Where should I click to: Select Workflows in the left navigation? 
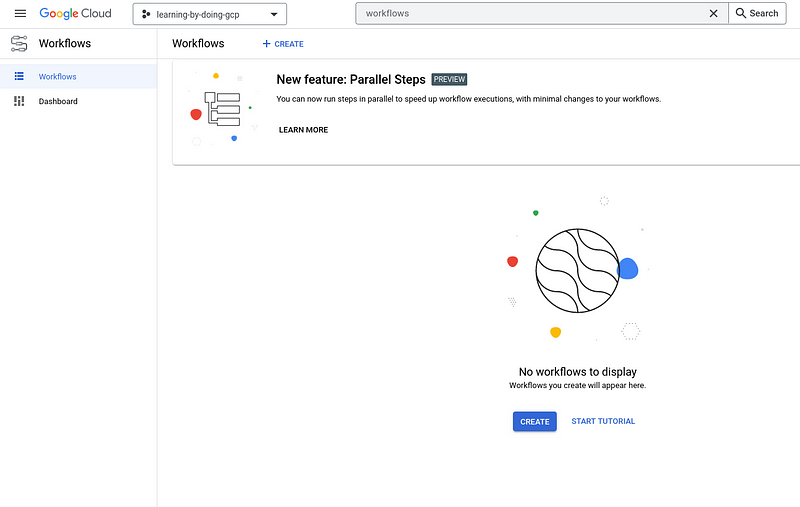click(78, 77)
